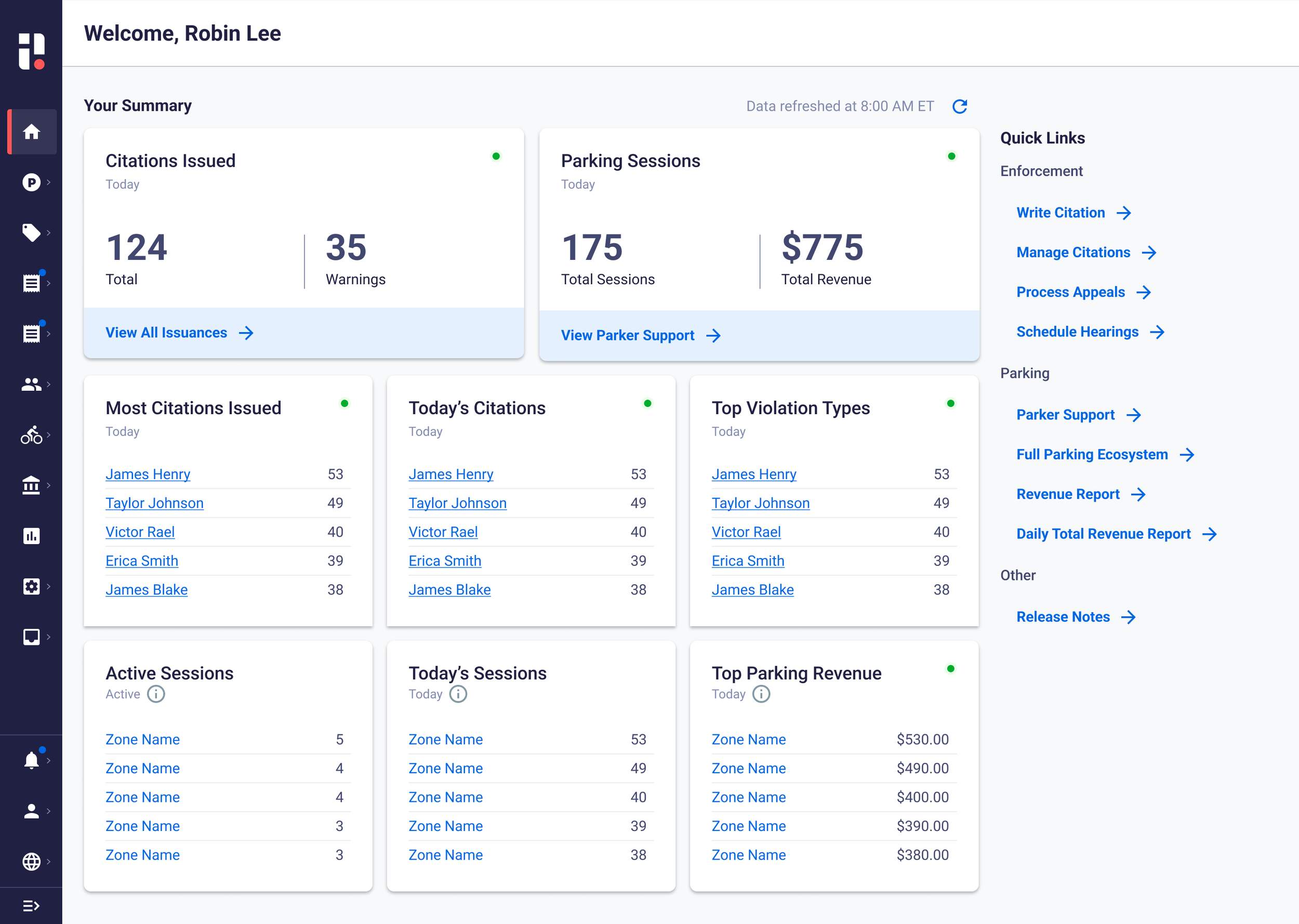Open the bank building sidebar icon
Screen dimensions: 1299x924
tap(31, 485)
